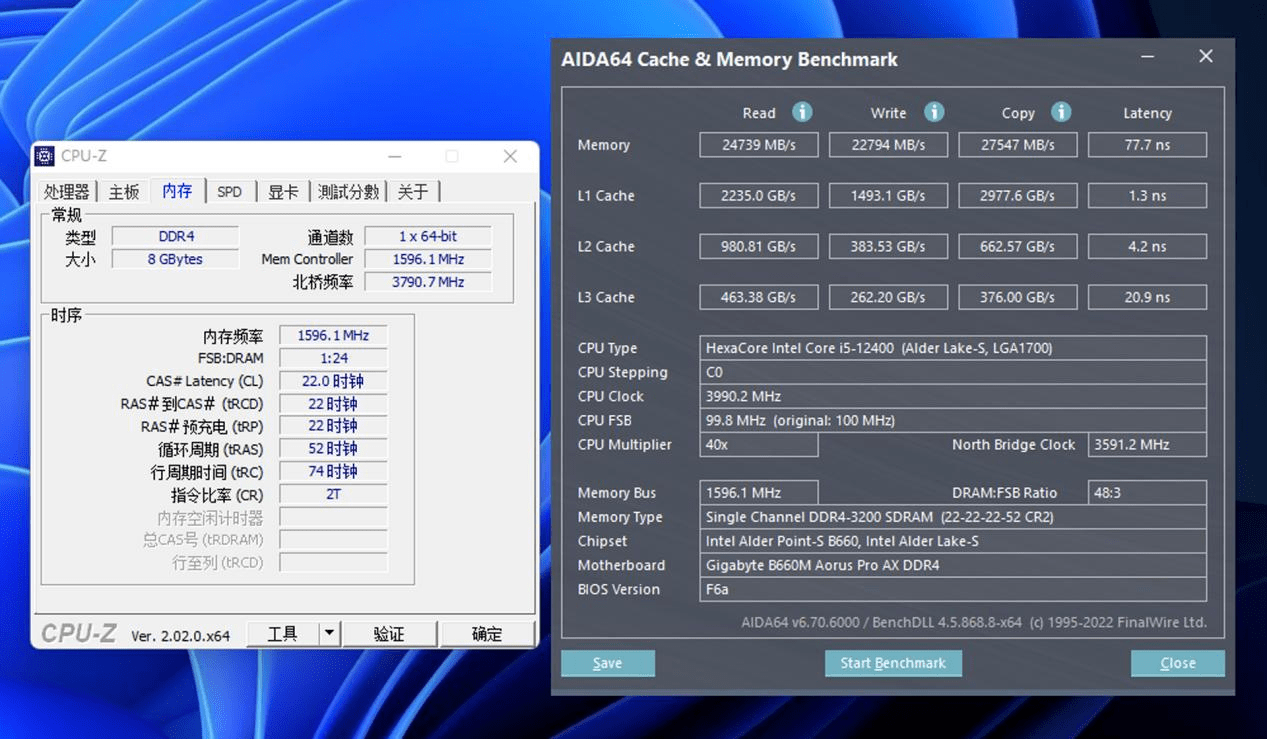Click the 通道数 value 1 x 64-bit

(428, 237)
